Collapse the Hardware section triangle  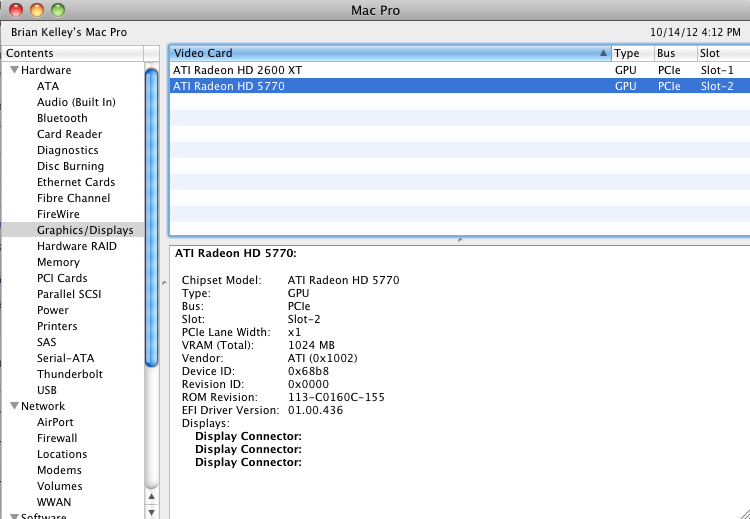[x=15, y=70]
